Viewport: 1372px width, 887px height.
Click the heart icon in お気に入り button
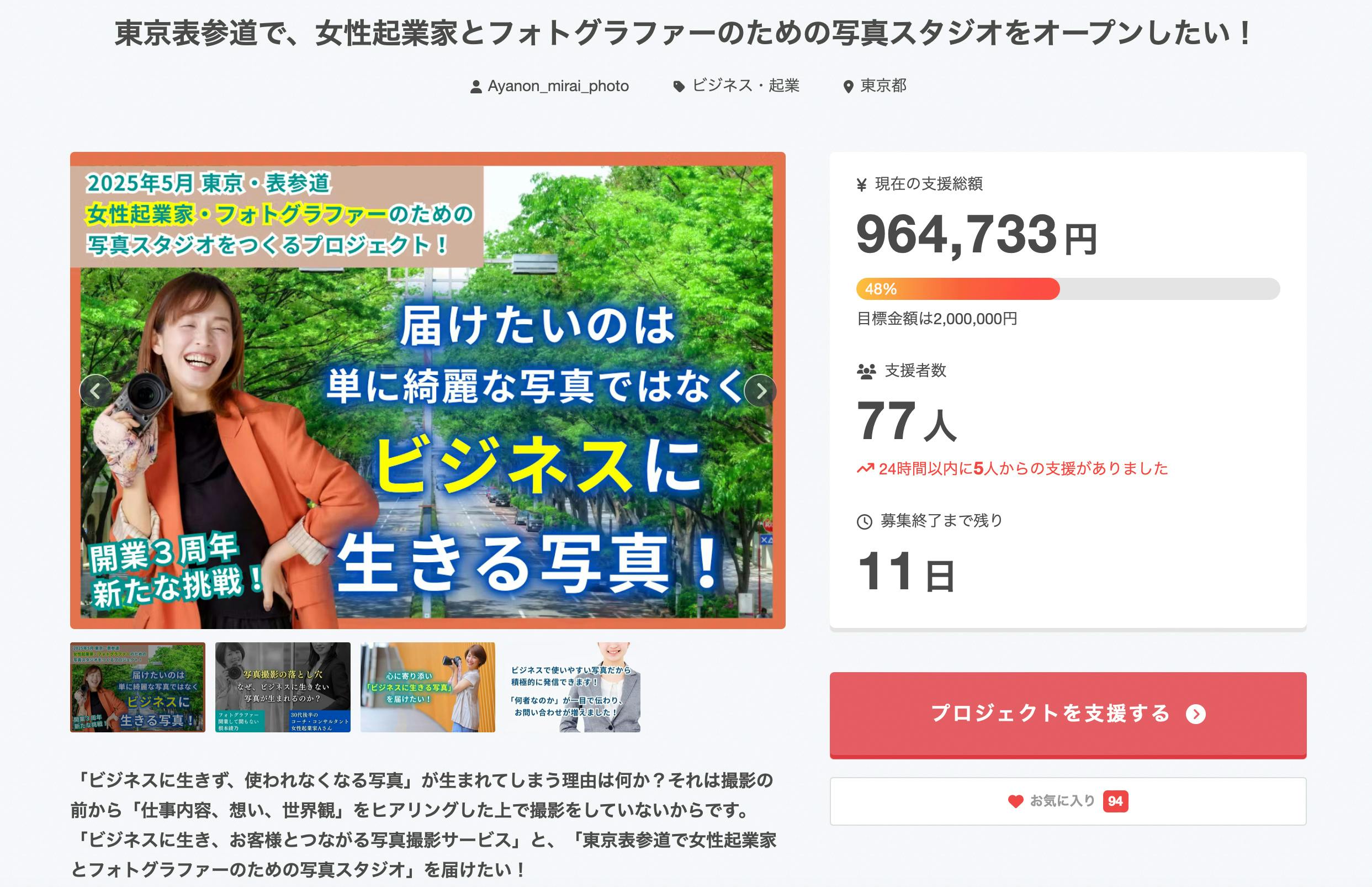click(1016, 801)
